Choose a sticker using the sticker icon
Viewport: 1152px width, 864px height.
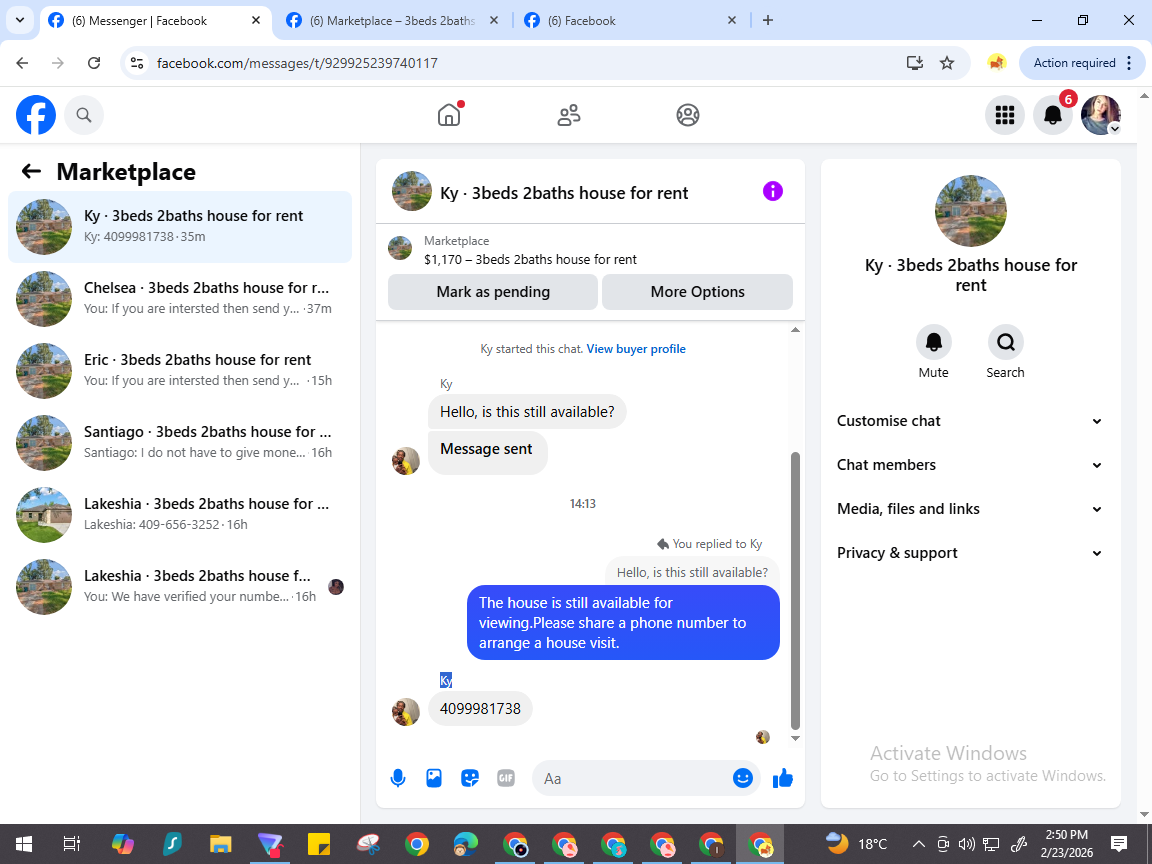pos(469,778)
